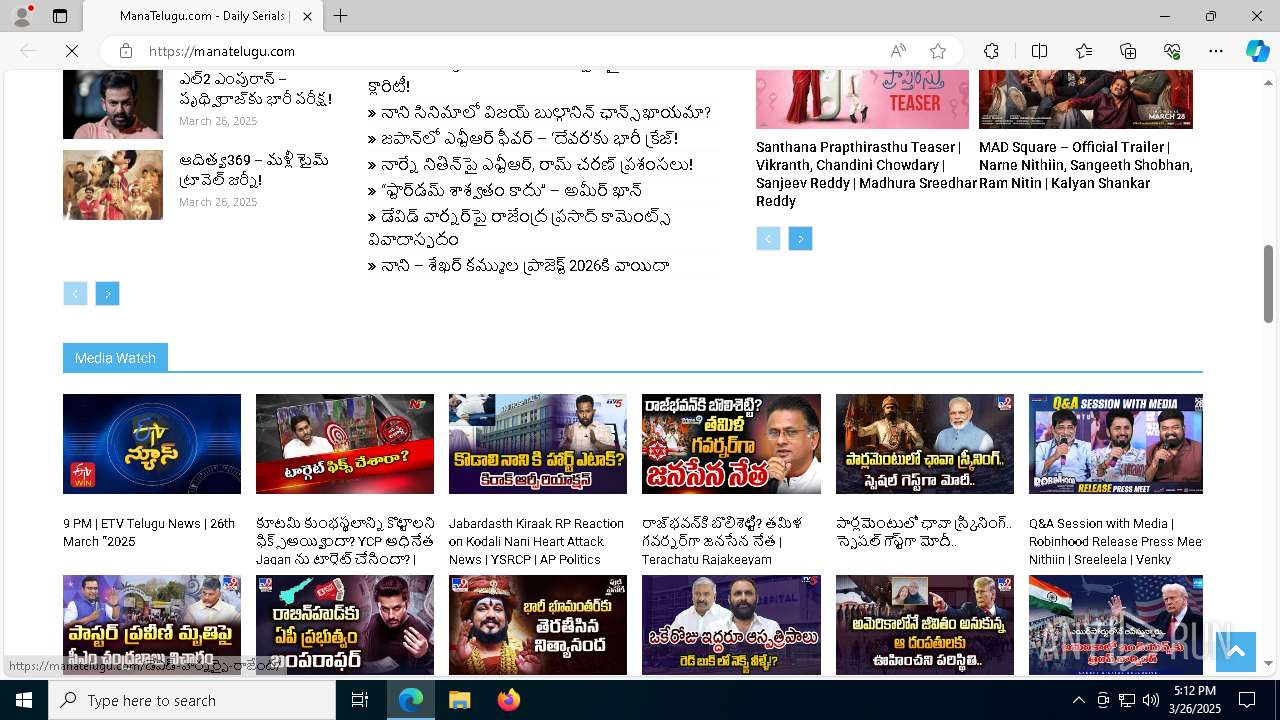
Task: Stop loading the page
Action: pyautogui.click(x=73, y=51)
